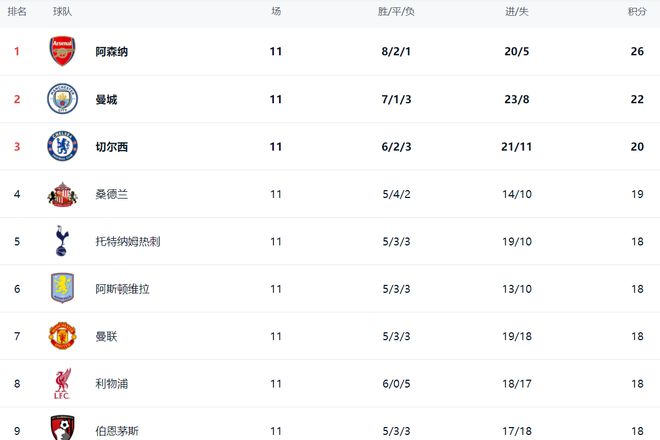Click the Tottenham Hotspur crest
This screenshot has height=440, width=660.
pyautogui.click(x=62, y=241)
